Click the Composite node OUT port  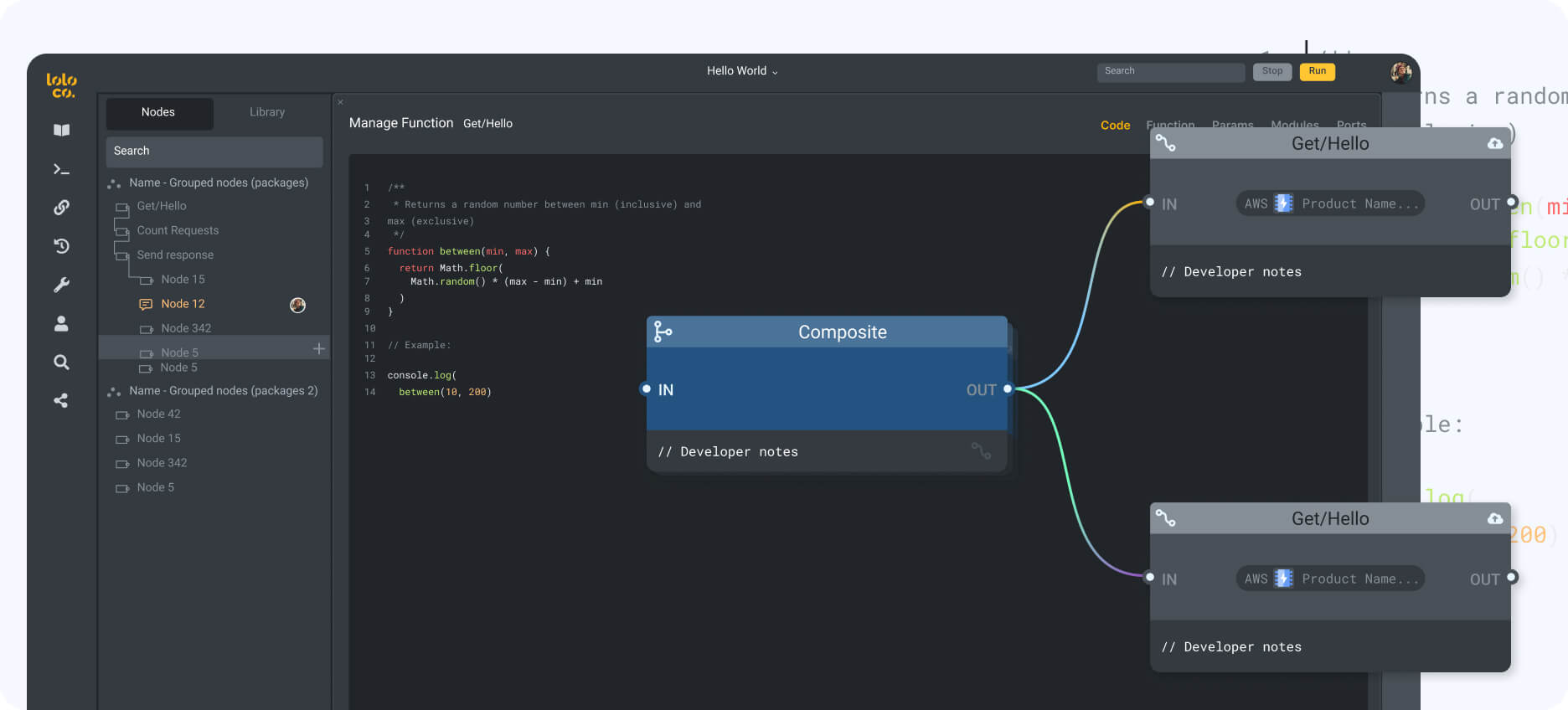click(1008, 389)
